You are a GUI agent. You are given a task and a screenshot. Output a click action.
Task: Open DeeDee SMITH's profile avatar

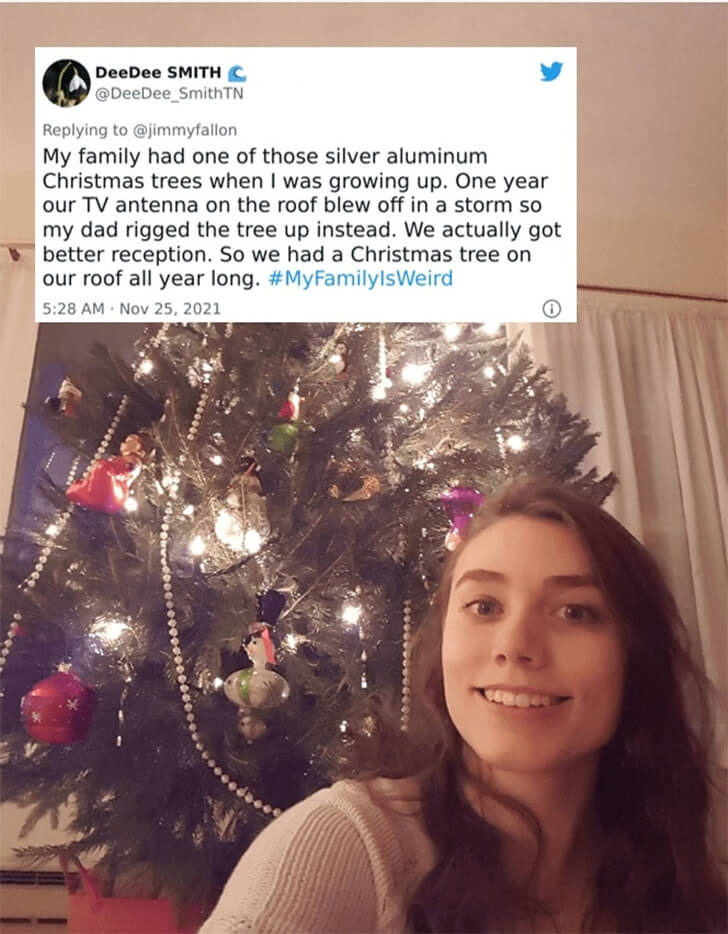(x=66, y=82)
